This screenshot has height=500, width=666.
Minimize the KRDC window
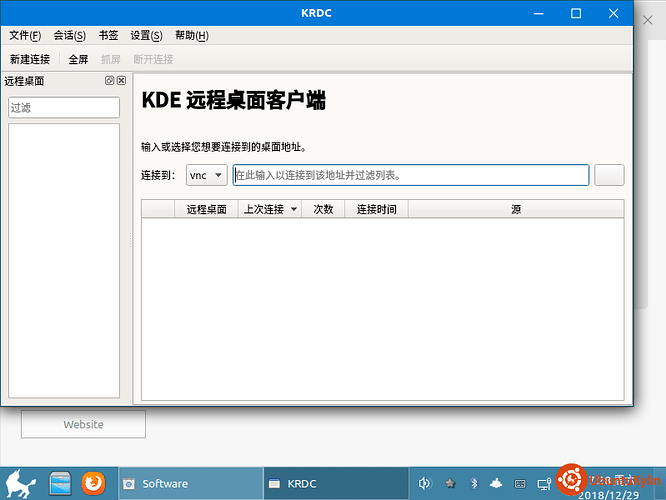click(x=539, y=14)
